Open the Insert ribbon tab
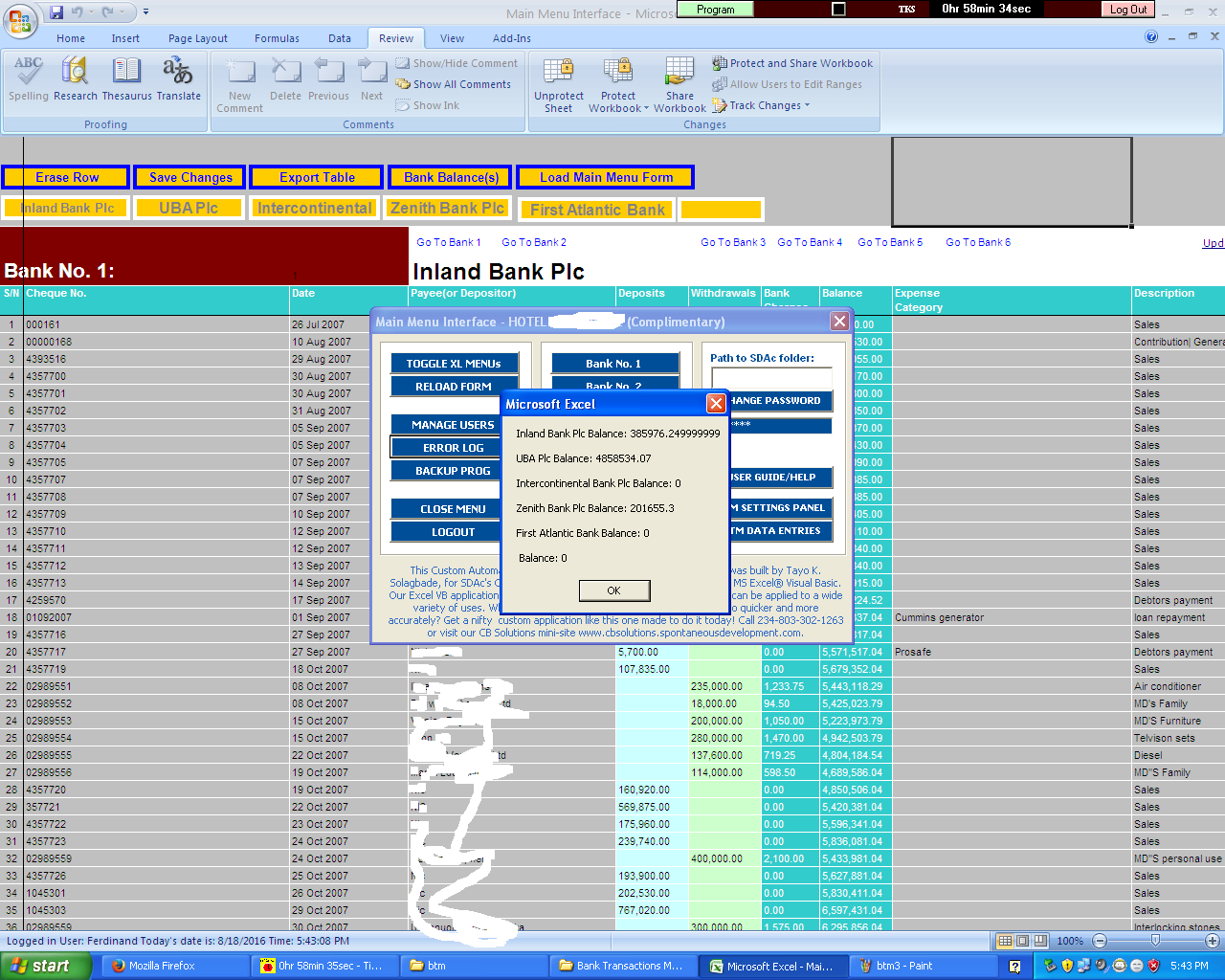 pyautogui.click(x=125, y=38)
